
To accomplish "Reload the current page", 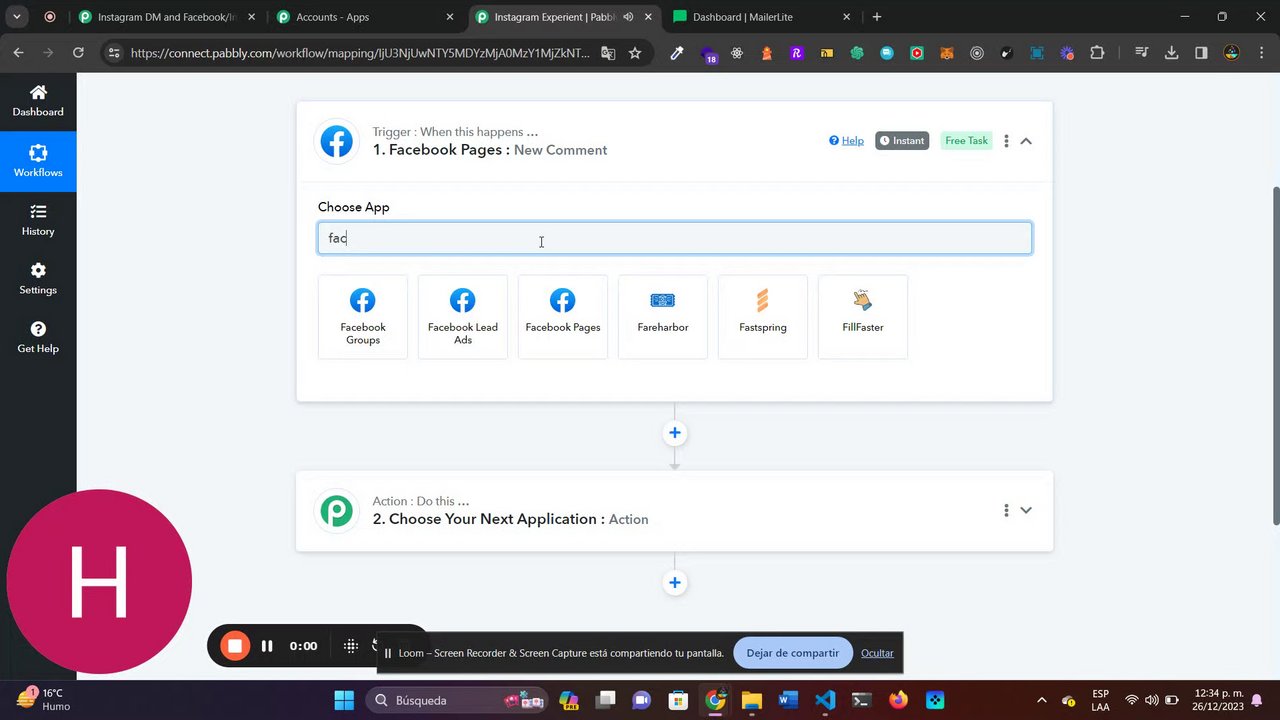I will pyautogui.click(x=78, y=53).
